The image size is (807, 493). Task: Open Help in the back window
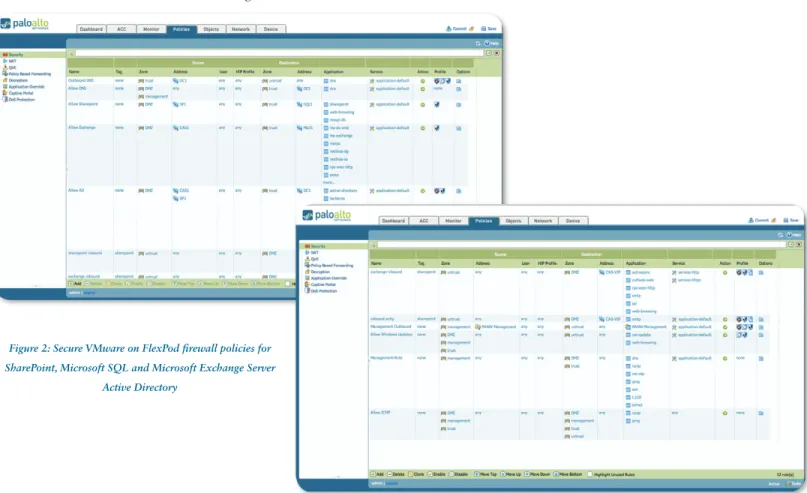492,43
